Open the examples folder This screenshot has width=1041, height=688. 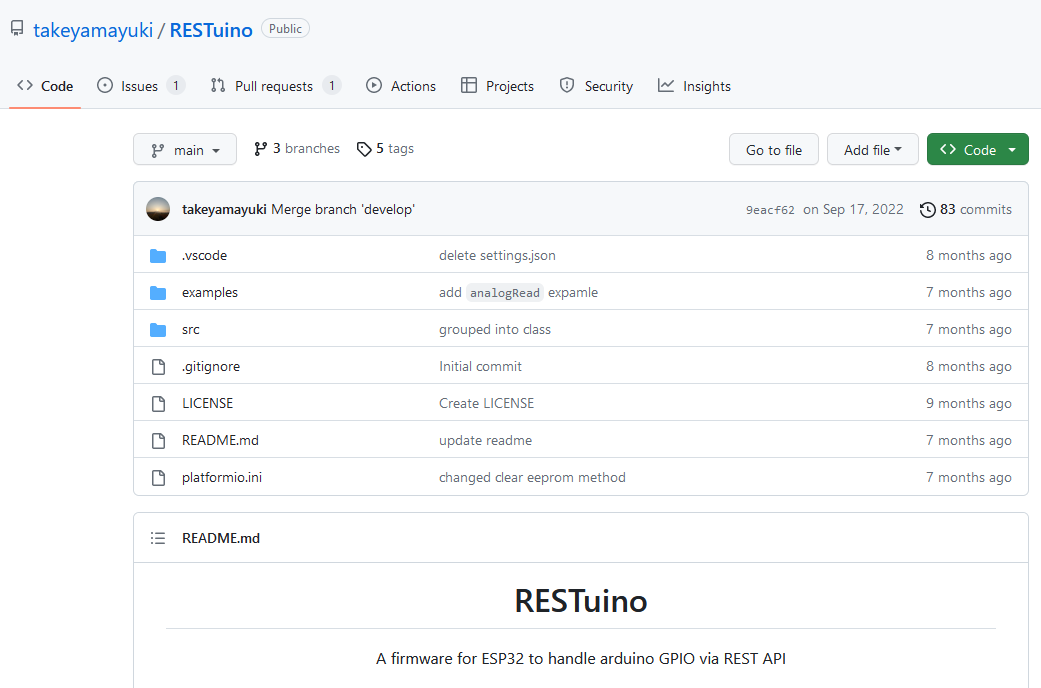click(x=210, y=293)
